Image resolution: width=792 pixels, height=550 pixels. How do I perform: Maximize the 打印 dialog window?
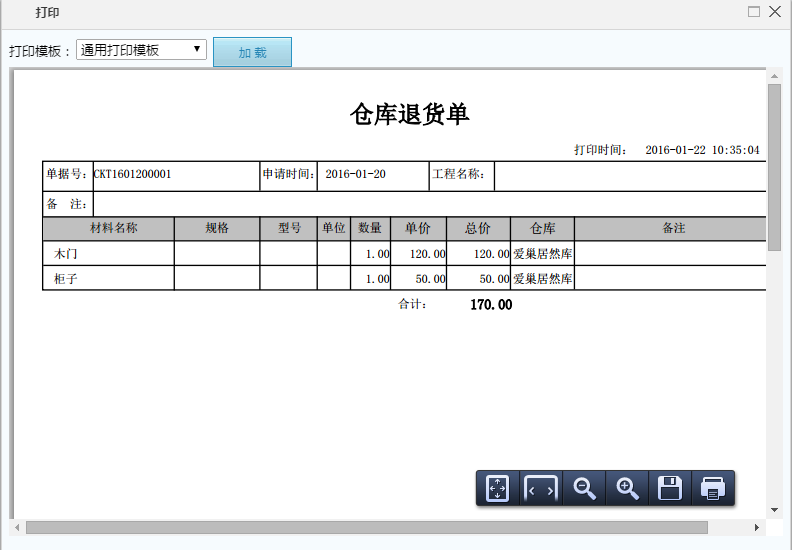pos(754,12)
